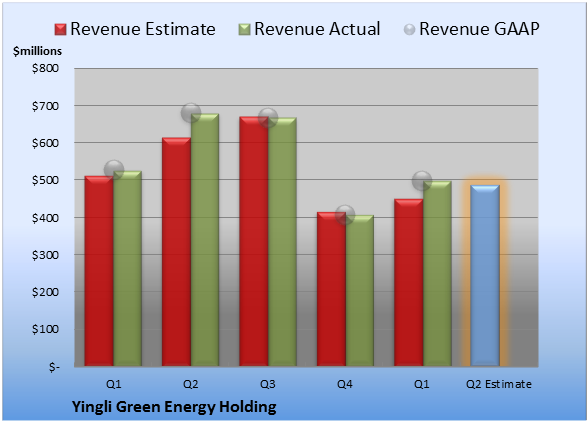This screenshot has width=588, height=422.
Task: Click the '$100' axis value
Action: click(x=45, y=329)
